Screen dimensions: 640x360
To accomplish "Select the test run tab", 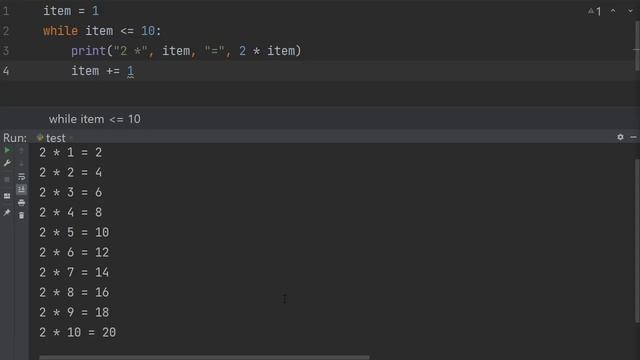I will pos(52,138).
